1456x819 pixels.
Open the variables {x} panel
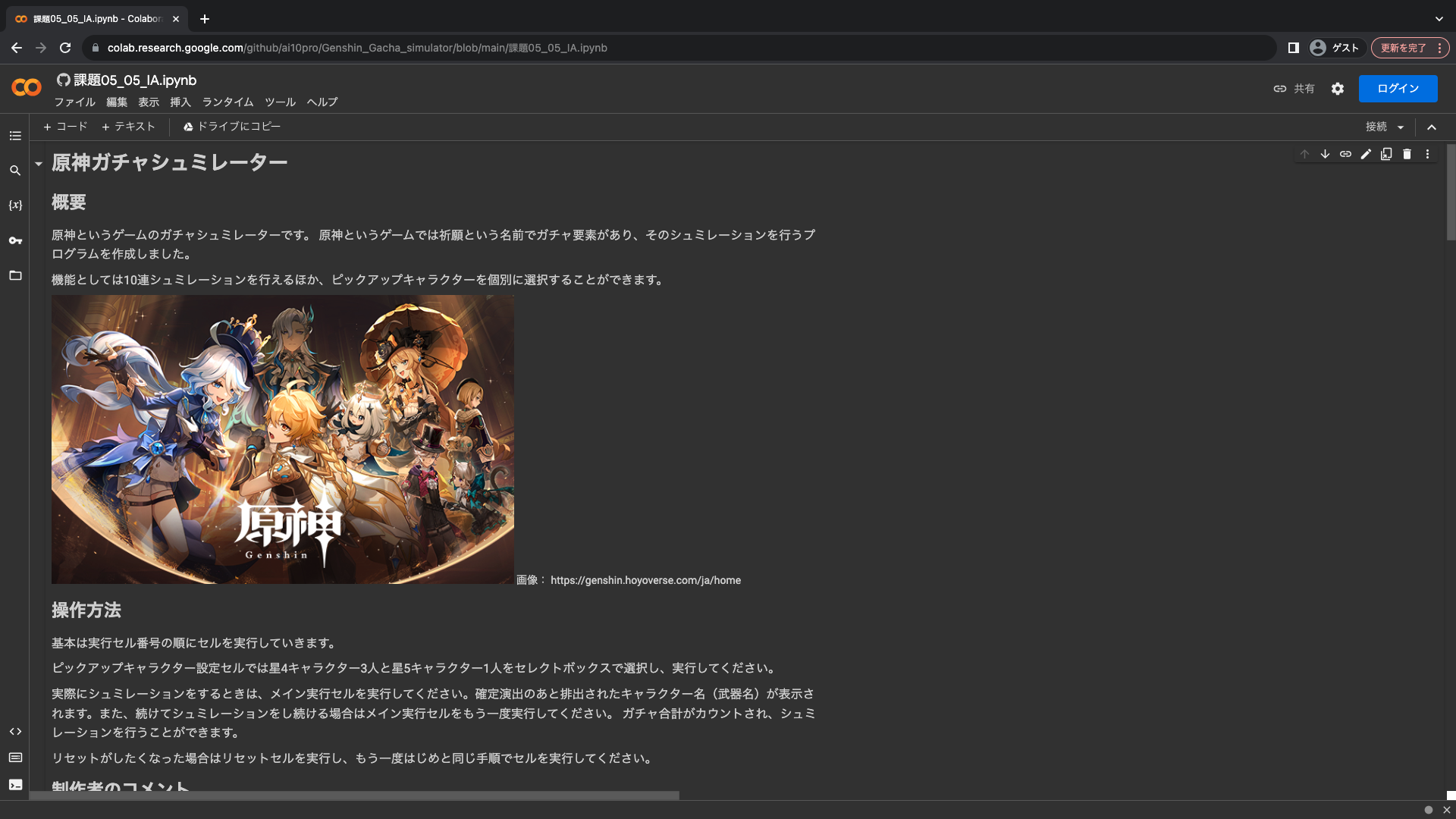click(x=15, y=206)
